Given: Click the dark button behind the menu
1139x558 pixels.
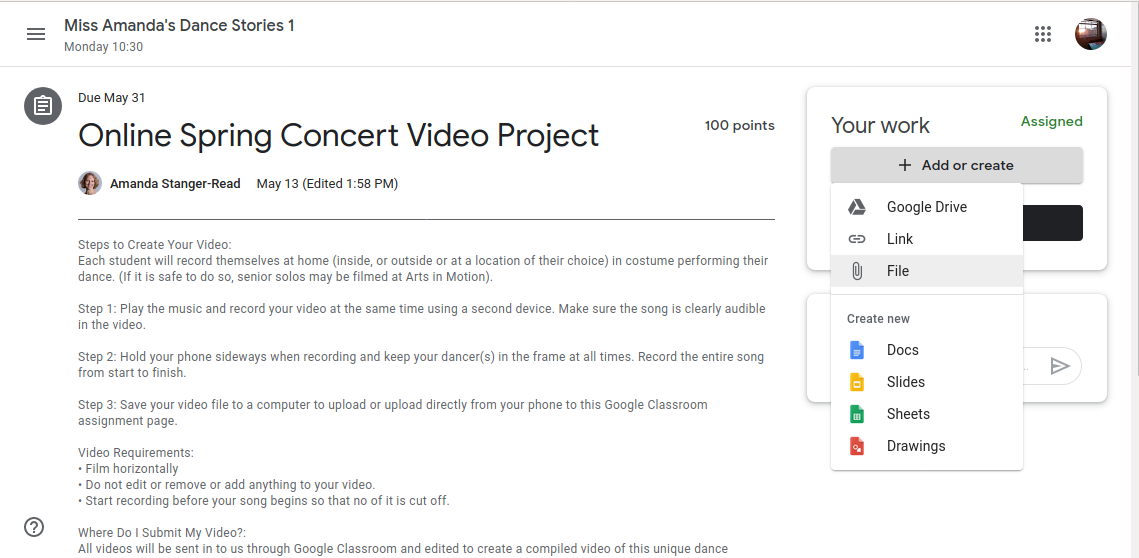Looking at the screenshot, I should point(1053,223).
